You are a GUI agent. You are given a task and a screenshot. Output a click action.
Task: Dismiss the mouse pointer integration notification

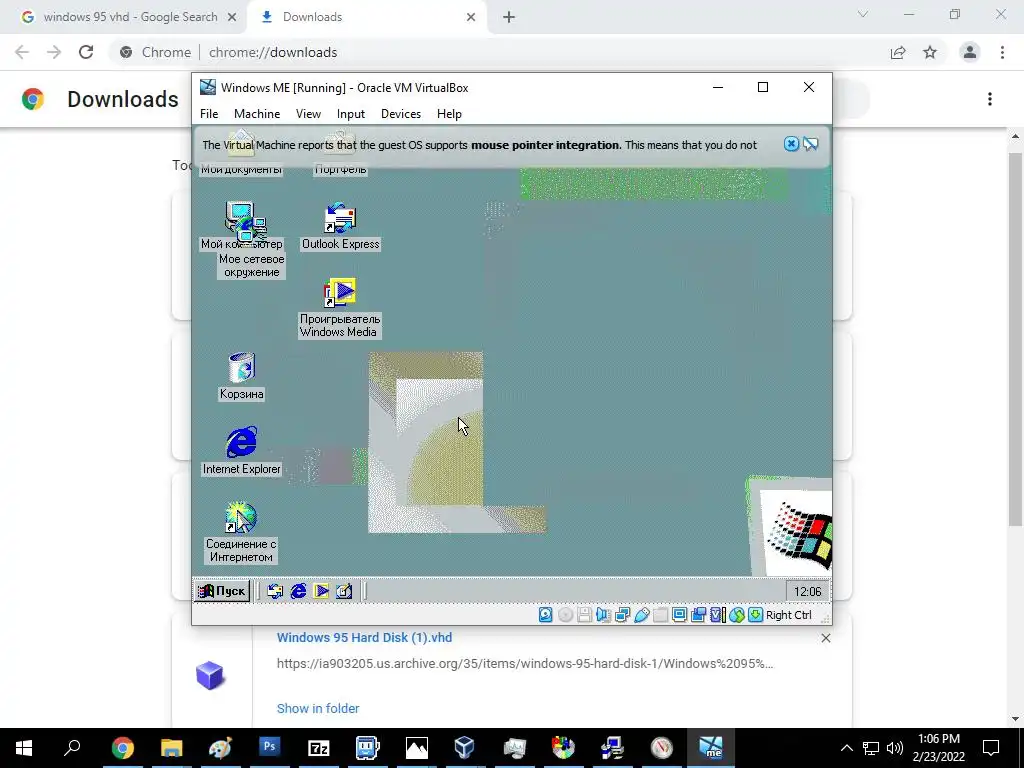pos(791,144)
